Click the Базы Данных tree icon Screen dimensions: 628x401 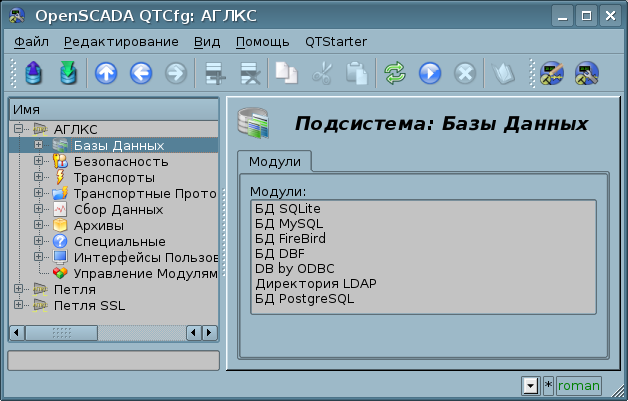pos(60,145)
